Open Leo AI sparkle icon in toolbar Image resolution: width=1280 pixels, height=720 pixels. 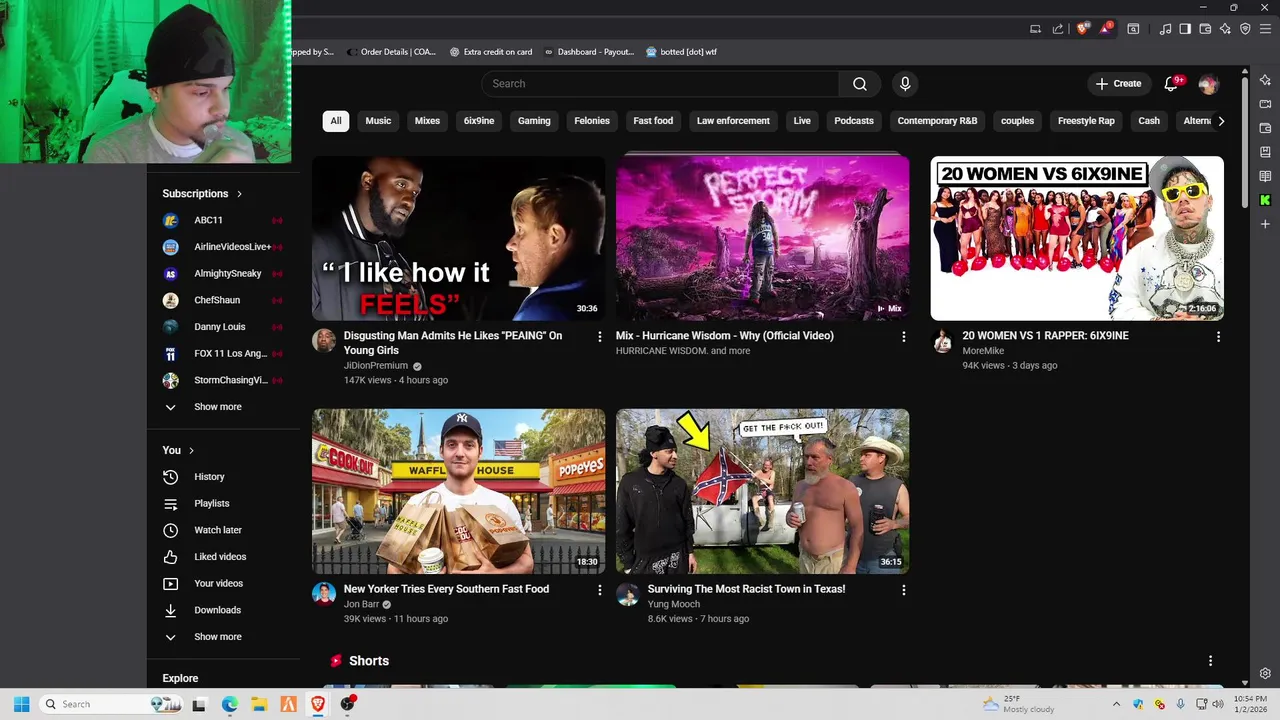coord(1225,29)
